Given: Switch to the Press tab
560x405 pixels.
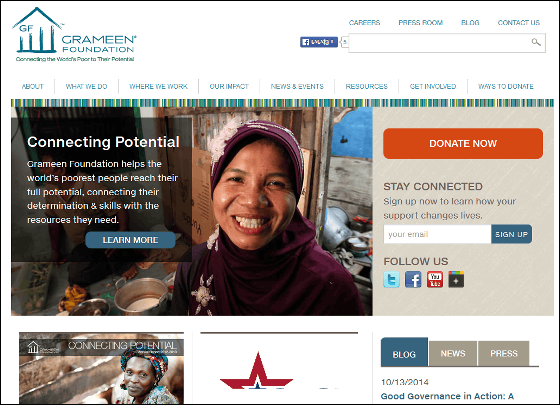Looking at the screenshot, I should pyautogui.click(x=504, y=353).
